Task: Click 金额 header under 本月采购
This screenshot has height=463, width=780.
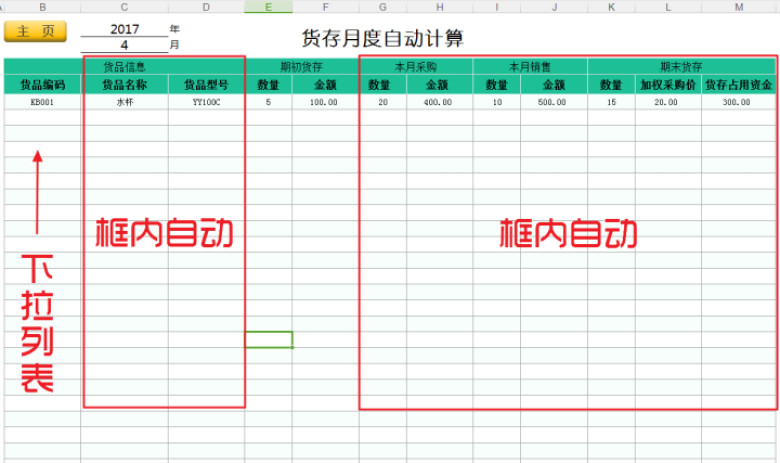Action: click(440, 85)
